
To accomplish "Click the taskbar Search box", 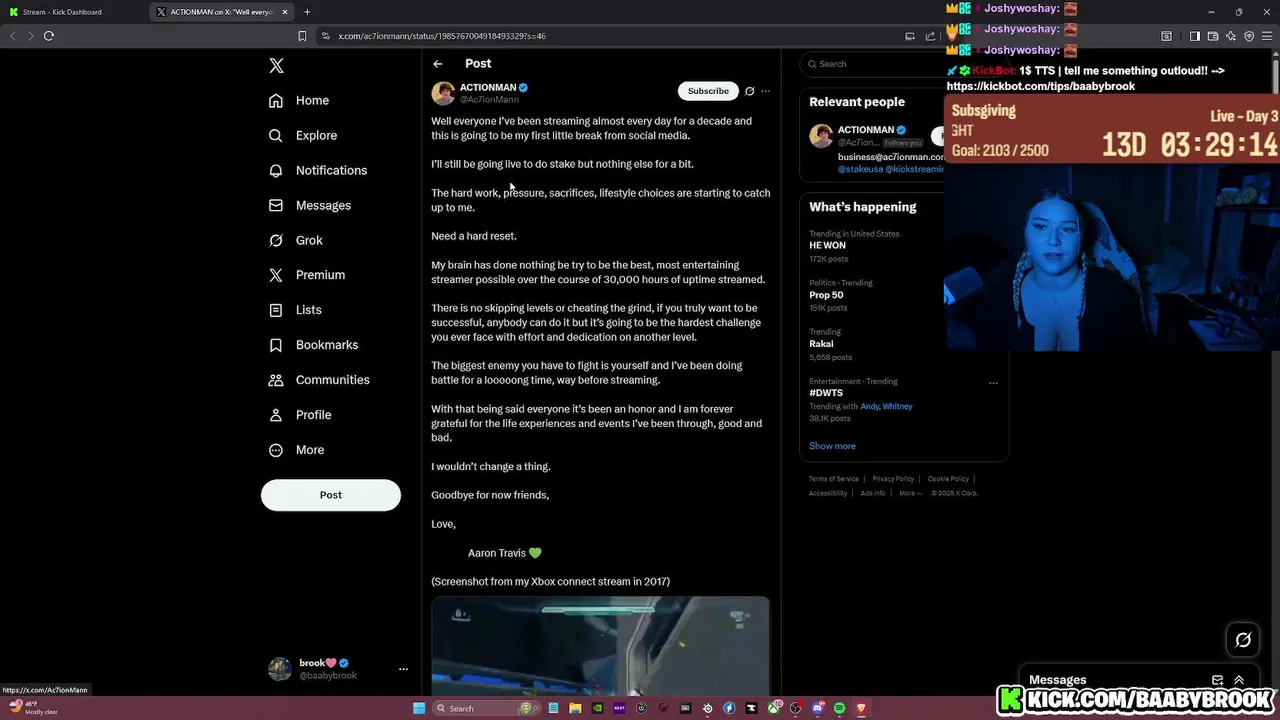I will (x=487, y=708).
